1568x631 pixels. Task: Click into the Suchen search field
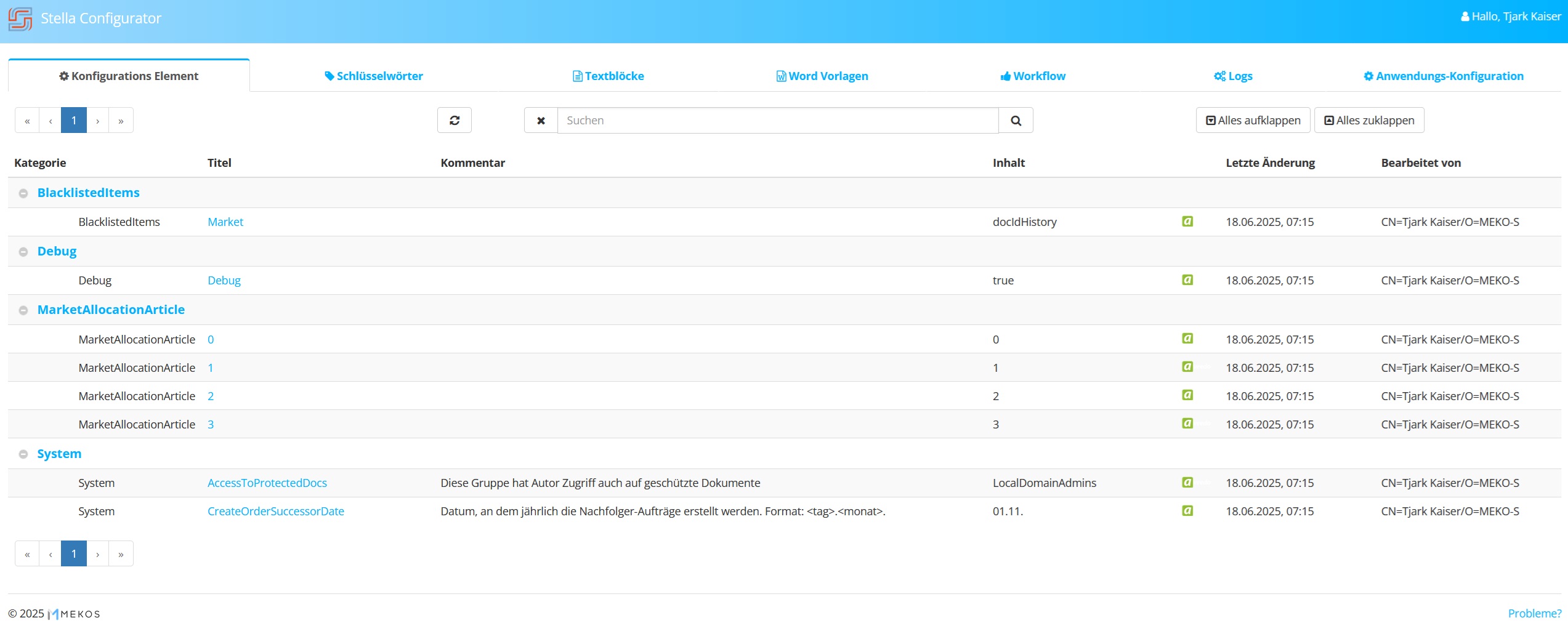pyautogui.click(x=777, y=121)
